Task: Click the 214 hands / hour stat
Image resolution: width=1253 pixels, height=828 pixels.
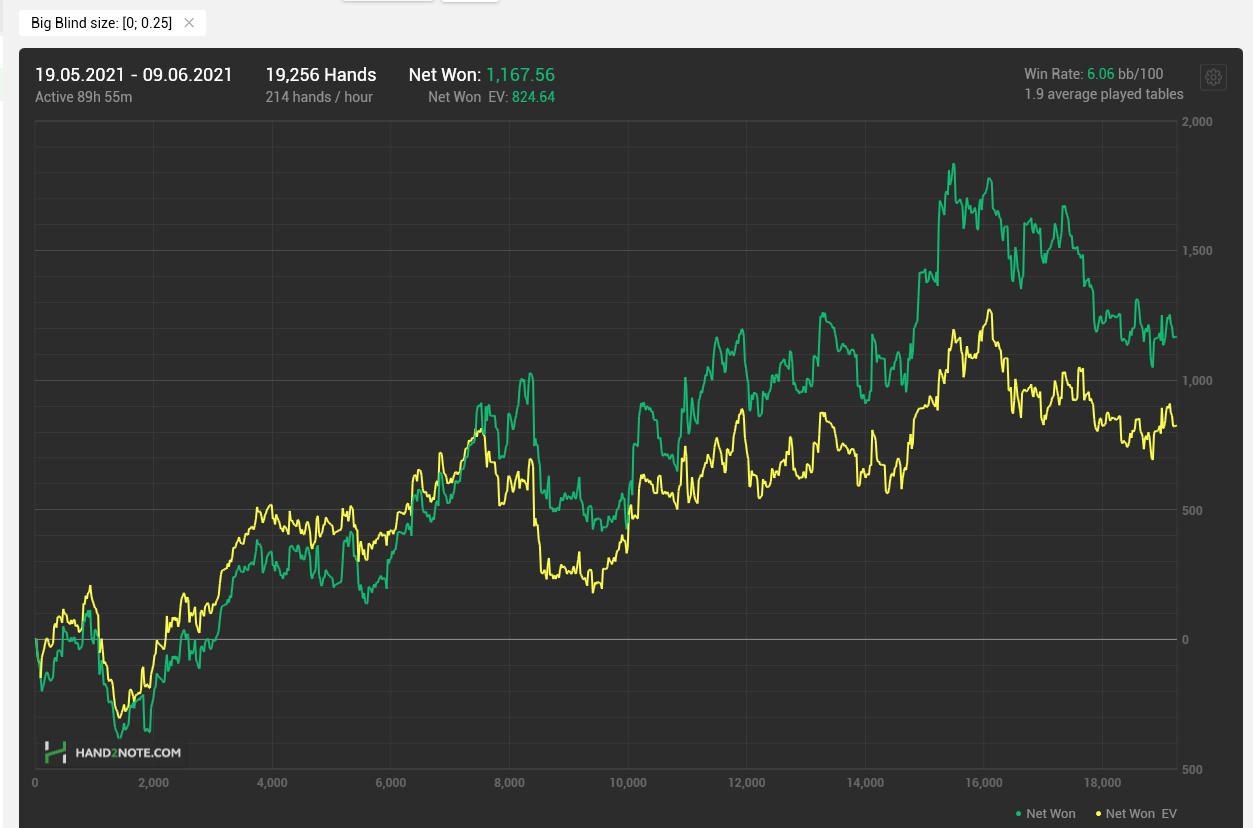Action: click(318, 97)
